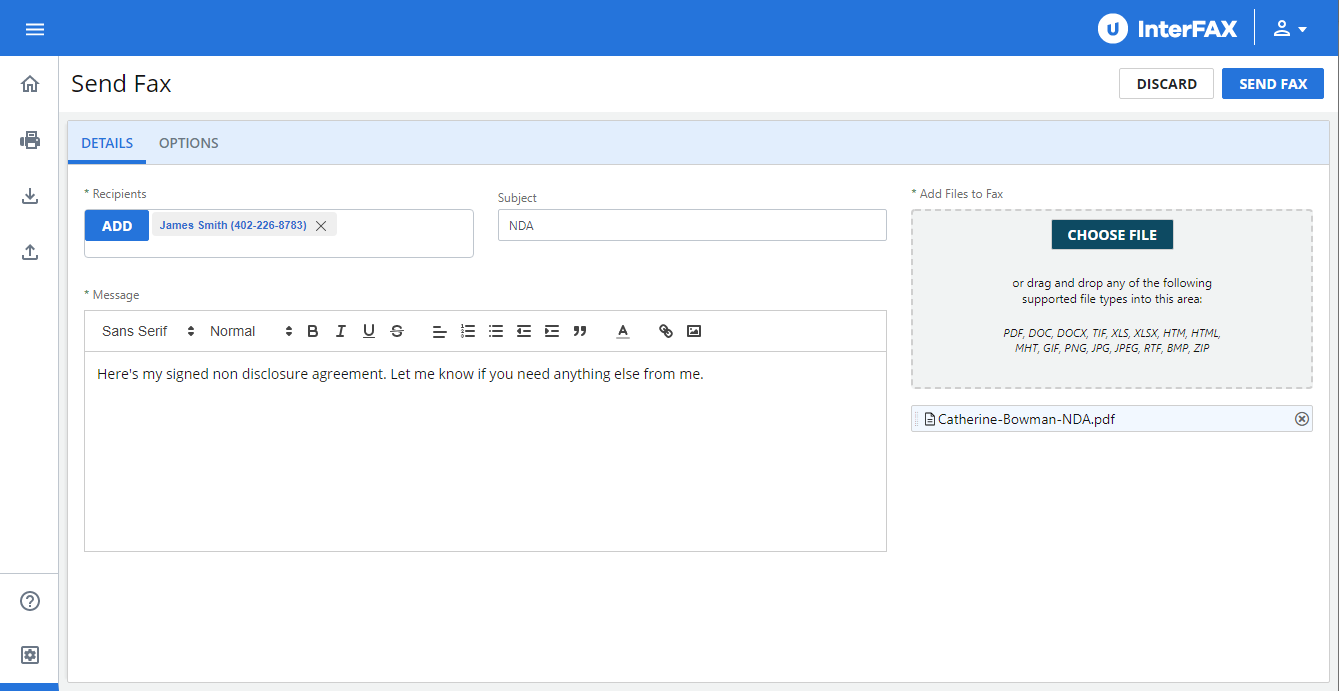Open the text alignment option
The width and height of the screenshot is (1339, 691).
tap(439, 331)
